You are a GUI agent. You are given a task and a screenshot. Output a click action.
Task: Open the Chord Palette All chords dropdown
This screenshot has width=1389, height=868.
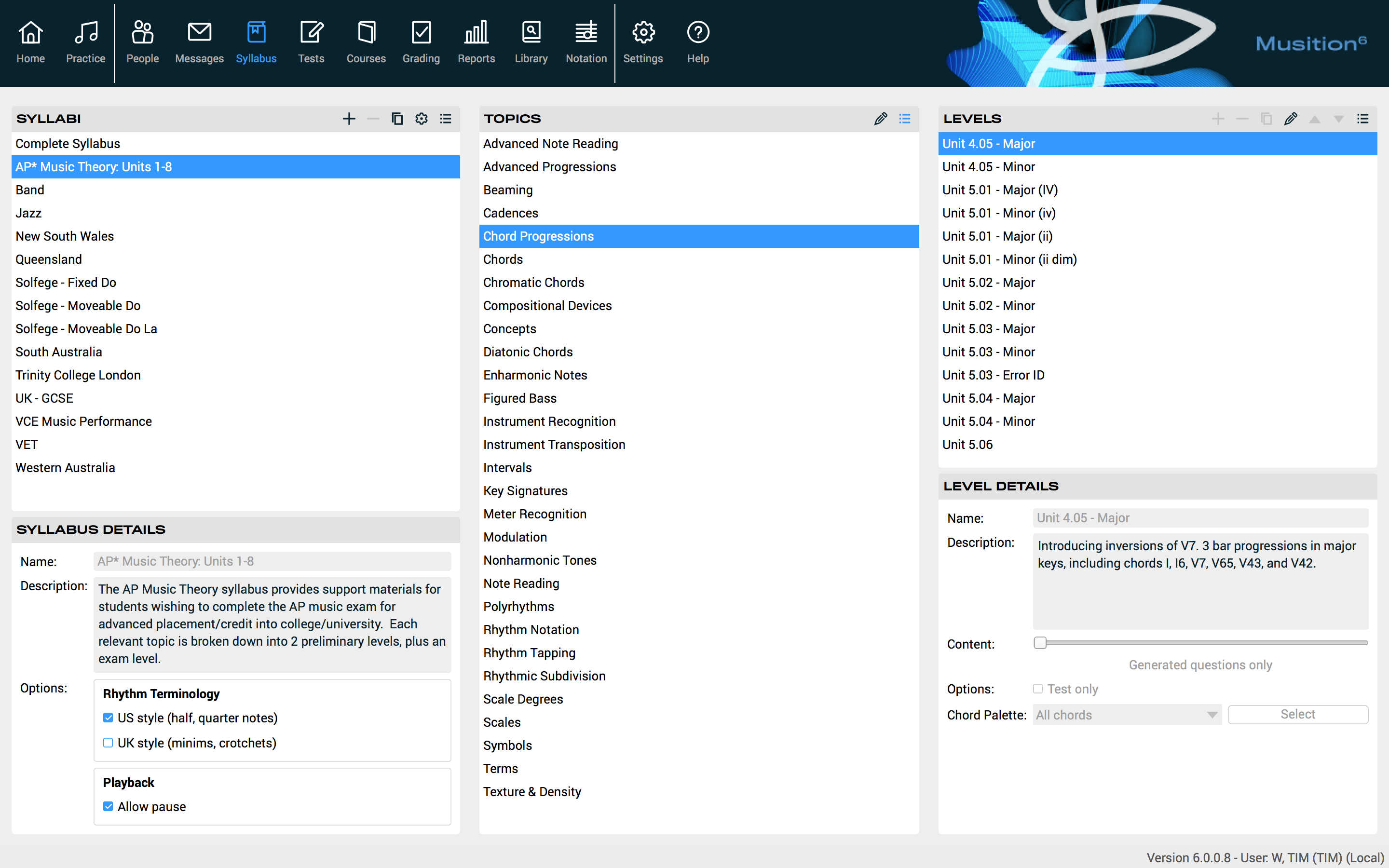click(1127, 715)
